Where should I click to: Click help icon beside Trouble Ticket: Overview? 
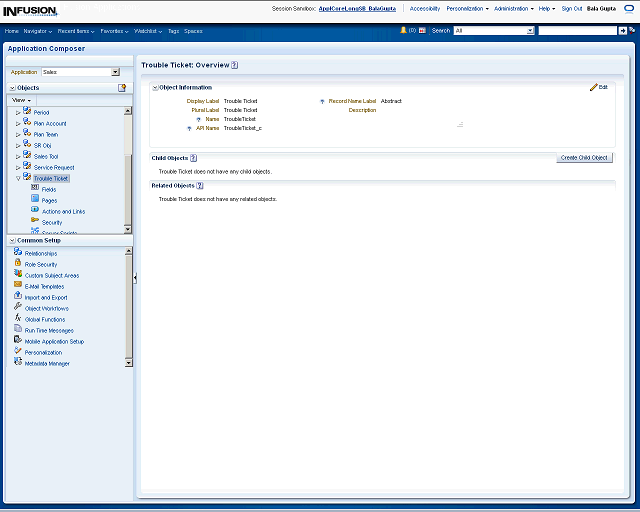(x=235, y=65)
